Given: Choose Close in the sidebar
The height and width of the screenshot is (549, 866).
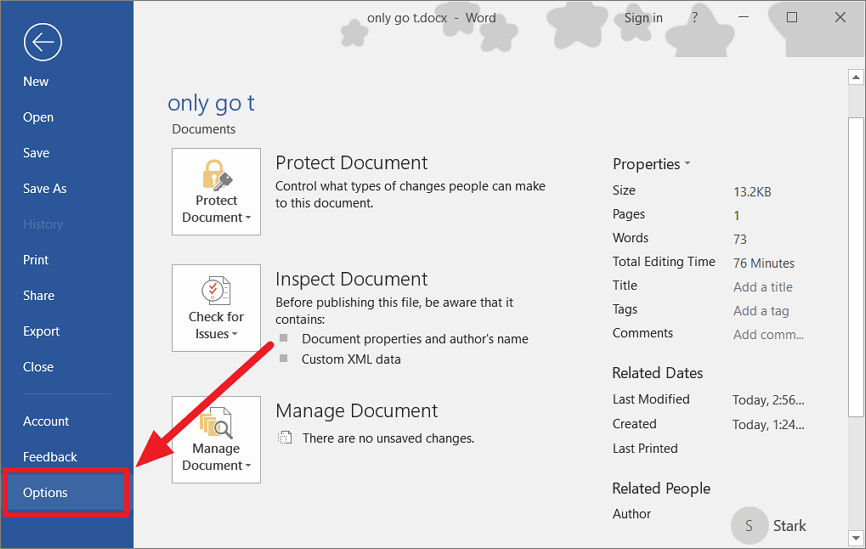Looking at the screenshot, I should 38,367.
